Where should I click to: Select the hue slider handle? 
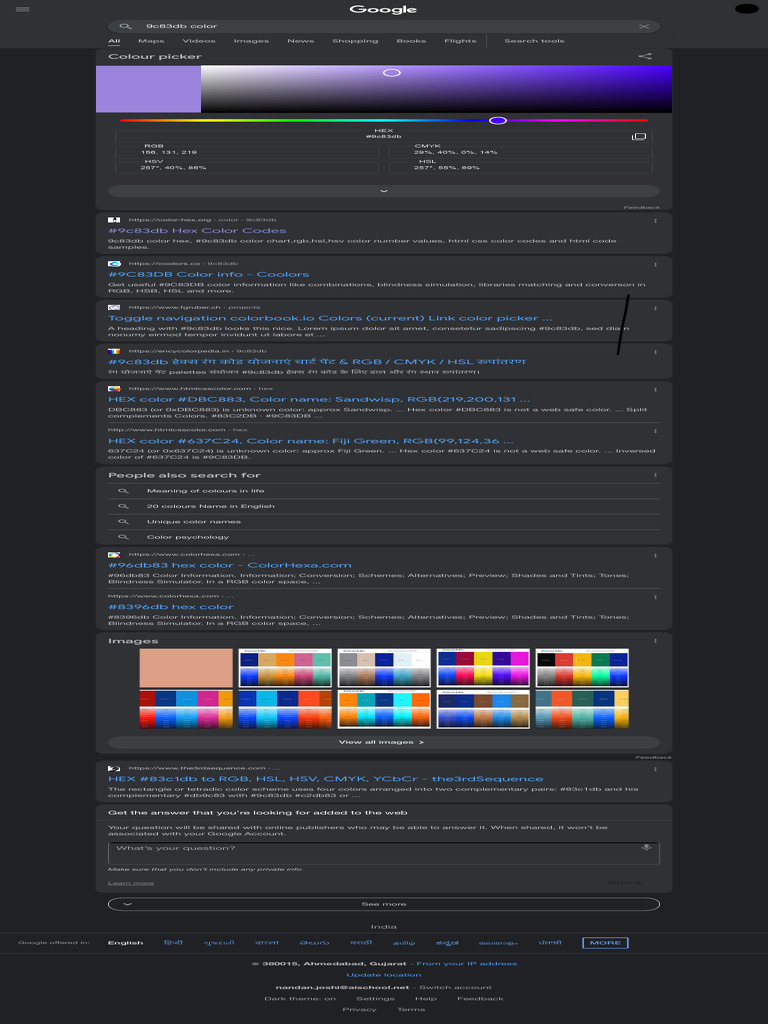498,120
